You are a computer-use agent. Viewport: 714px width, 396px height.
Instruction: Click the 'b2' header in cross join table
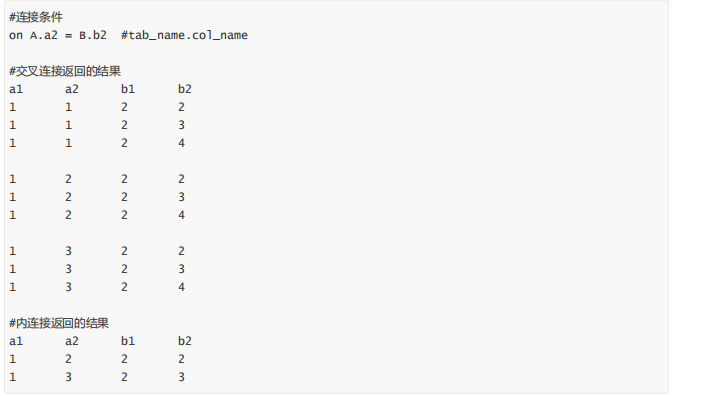(185, 89)
